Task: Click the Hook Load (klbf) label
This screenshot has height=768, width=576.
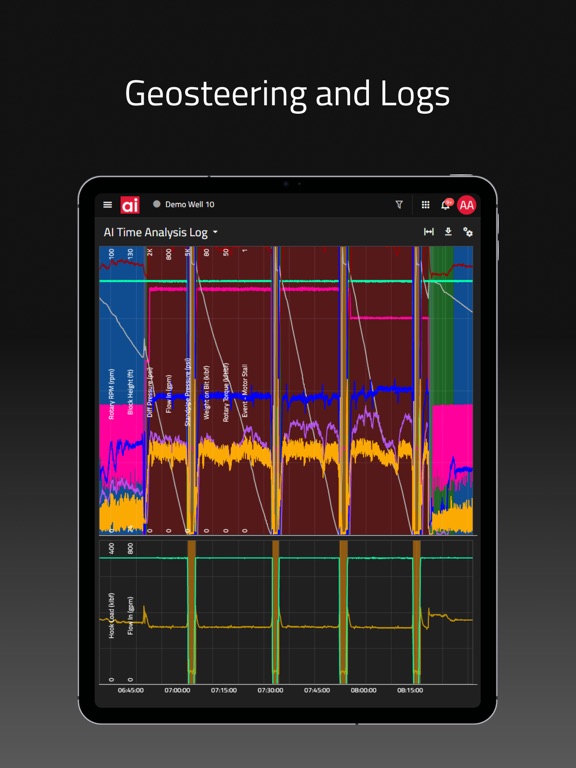Action: click(x=112, y=615)
